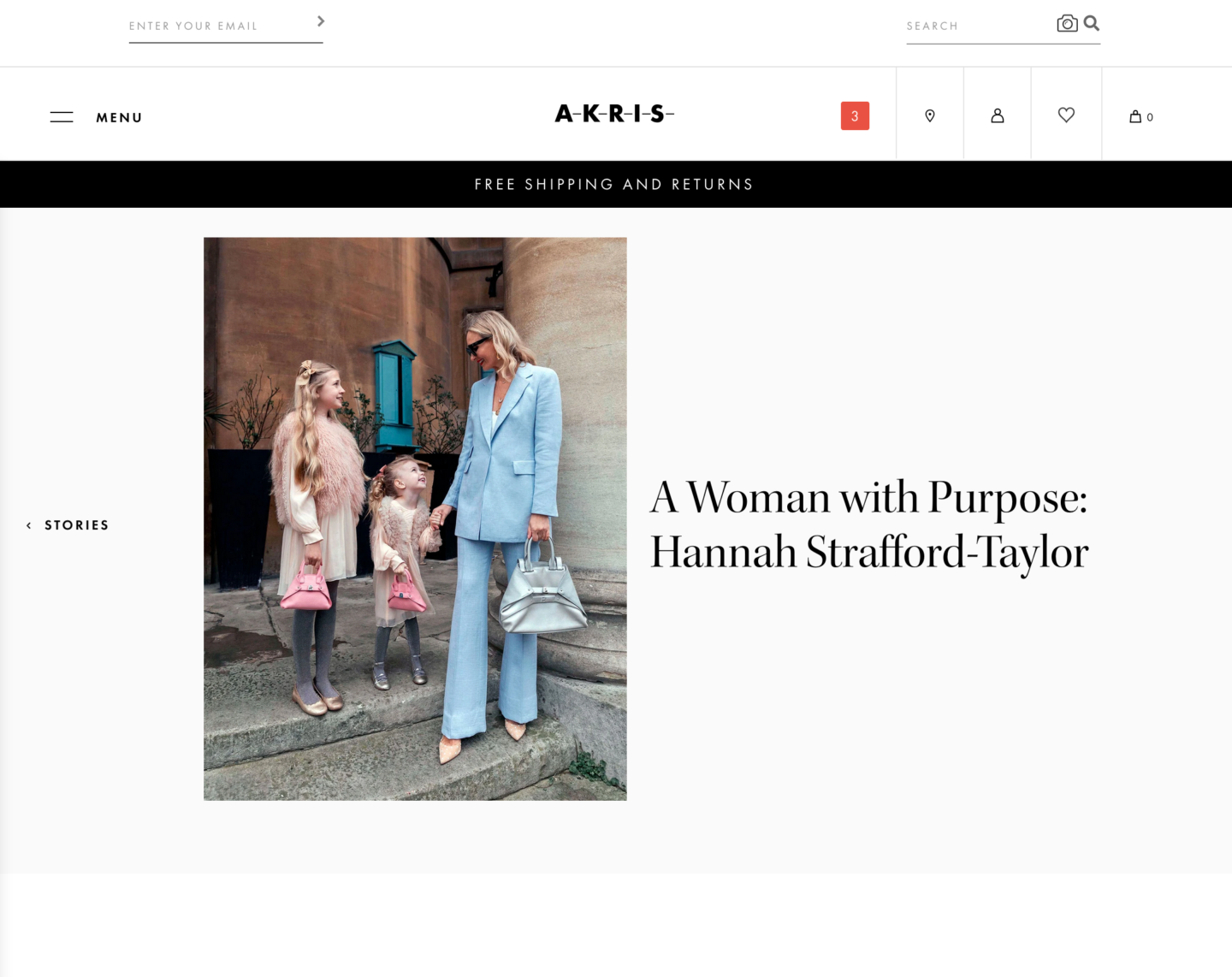This screenshot has height=977, width=1232.
Task: Click the back chevron beside Stories
Action: pos(29,525)
